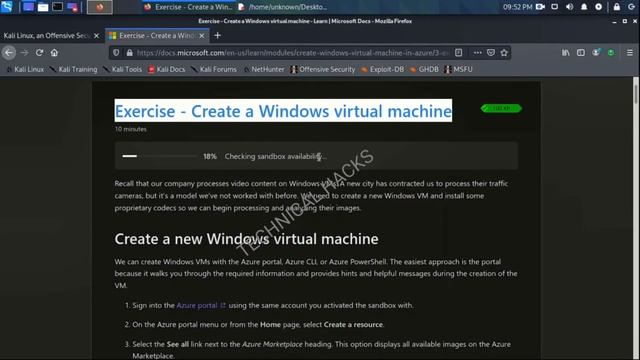Open the Kali Docs bookmark
The image size is (640, 360).
tap(167, 69)
